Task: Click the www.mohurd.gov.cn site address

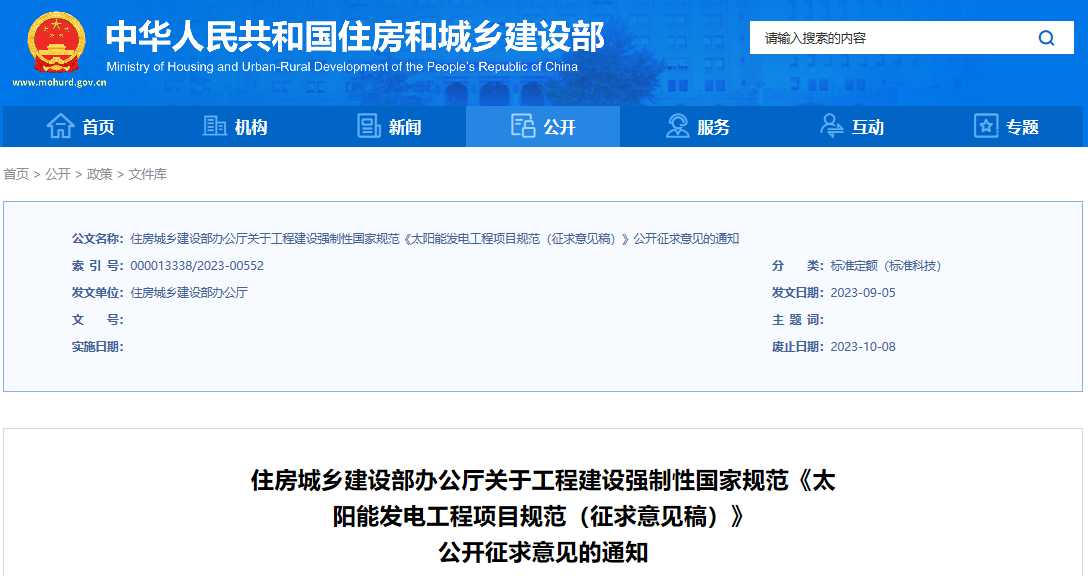Action: 59,83
